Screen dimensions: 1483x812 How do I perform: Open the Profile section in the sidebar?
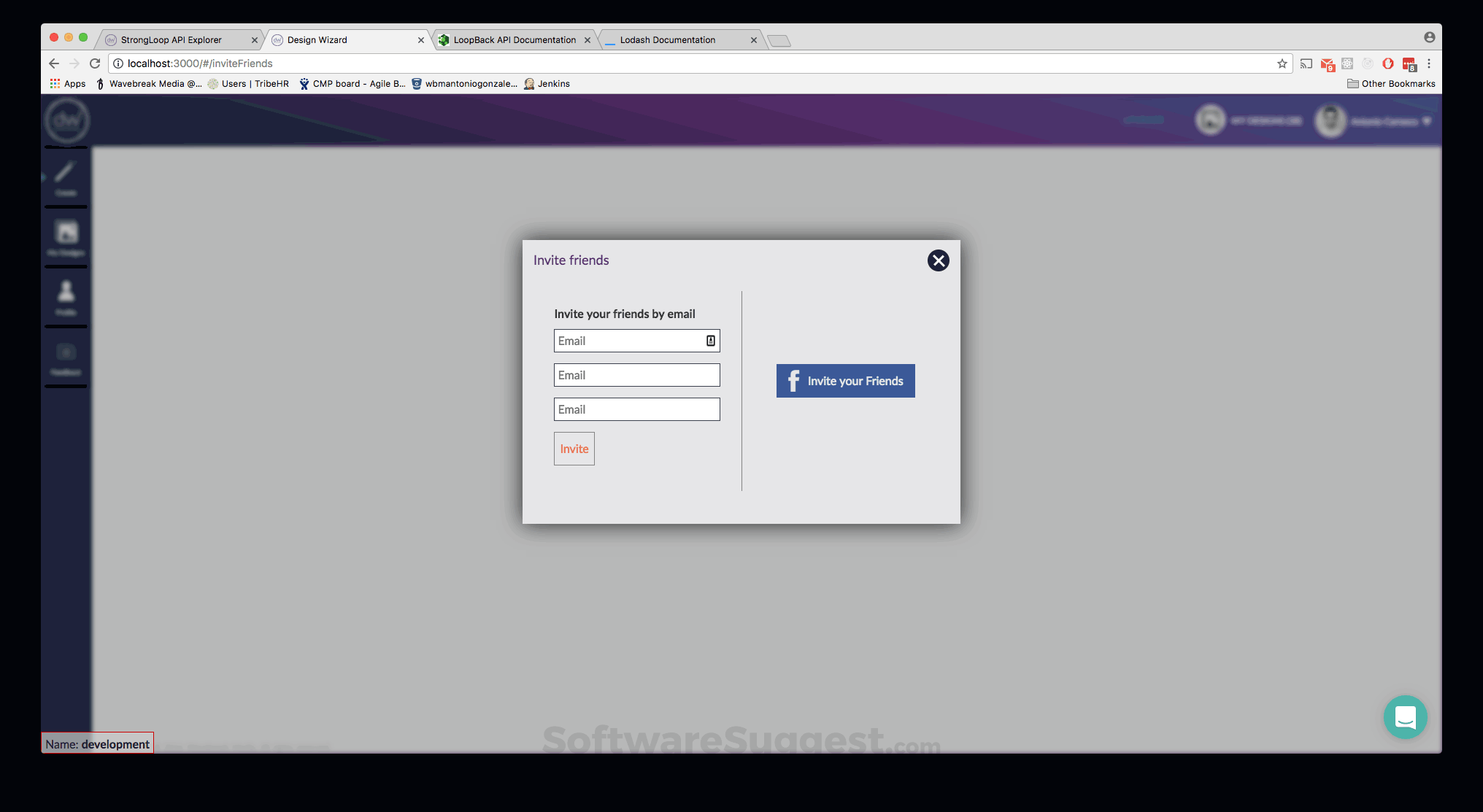[x=66, y=297]
